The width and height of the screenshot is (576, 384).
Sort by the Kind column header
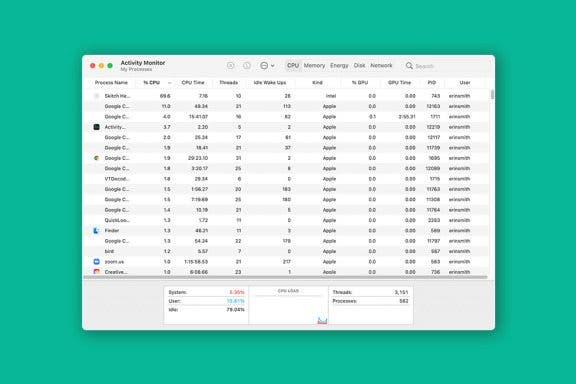tap(317, 83)
